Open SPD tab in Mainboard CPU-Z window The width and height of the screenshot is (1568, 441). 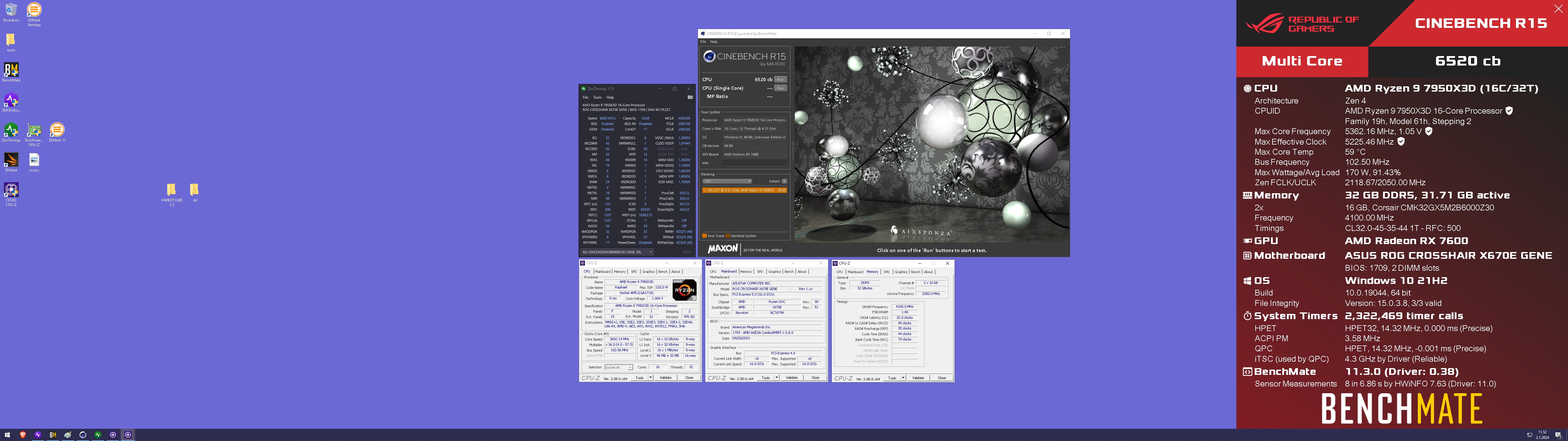759,272
